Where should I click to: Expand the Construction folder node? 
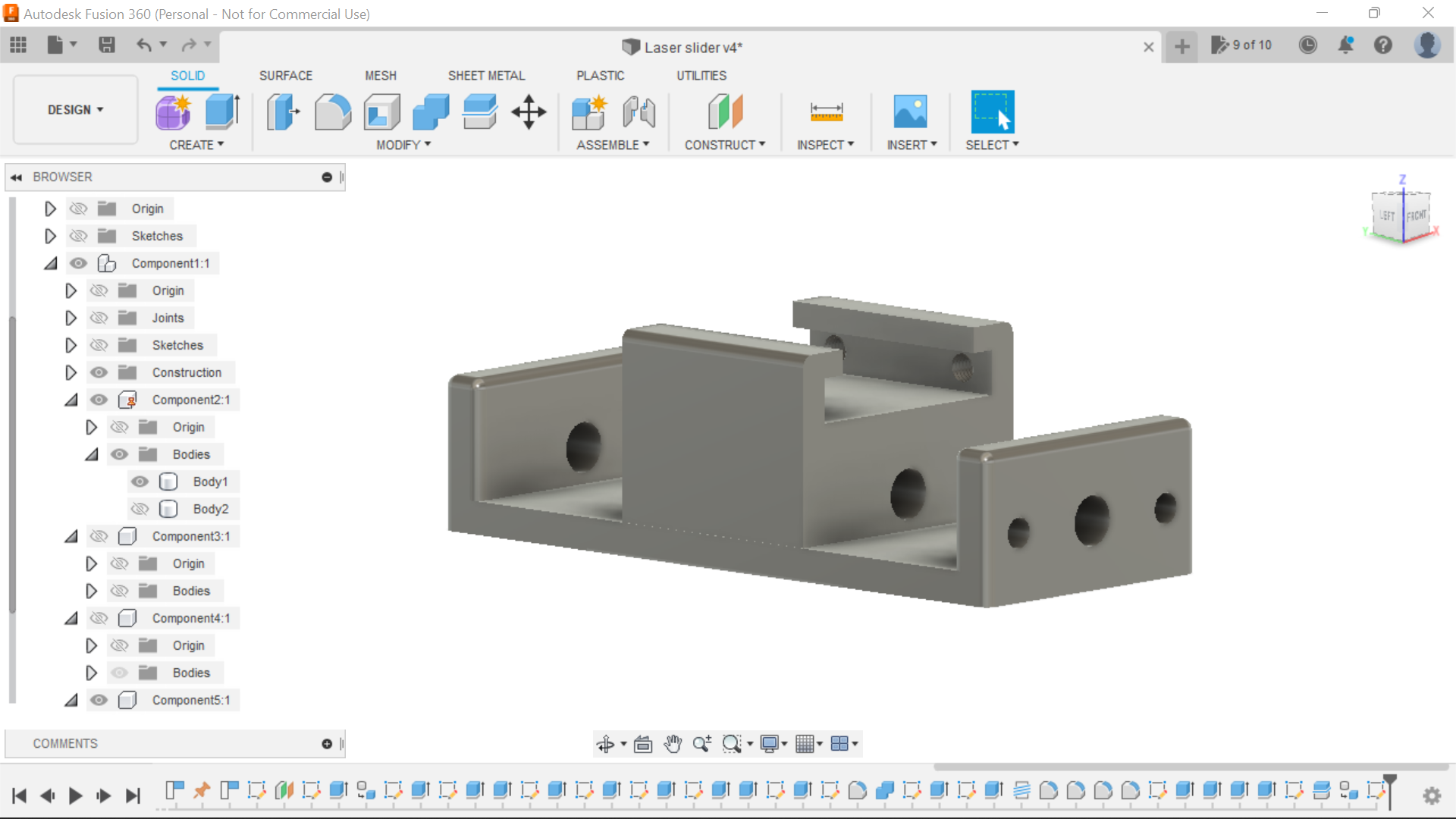71,372
